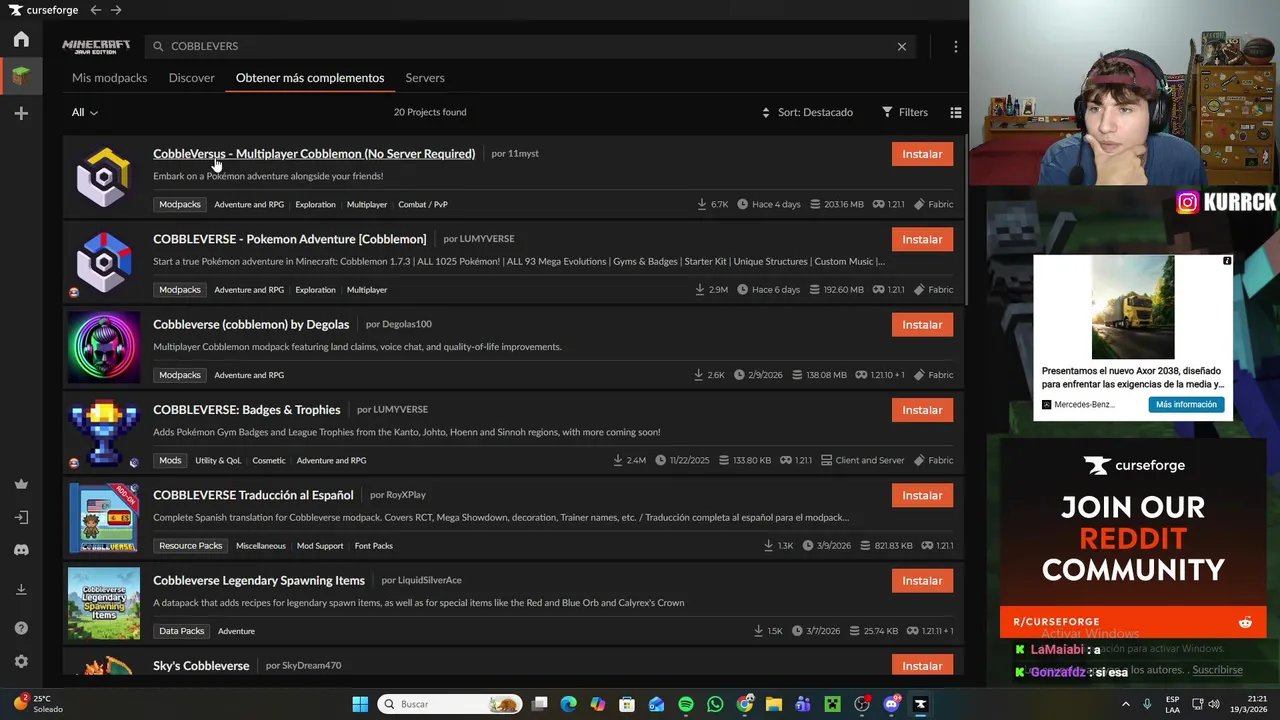Screen dimensions: 1280x720
Task: Open Cobbleverse Legendary Spawning Items title
Action: coord(259,580)
